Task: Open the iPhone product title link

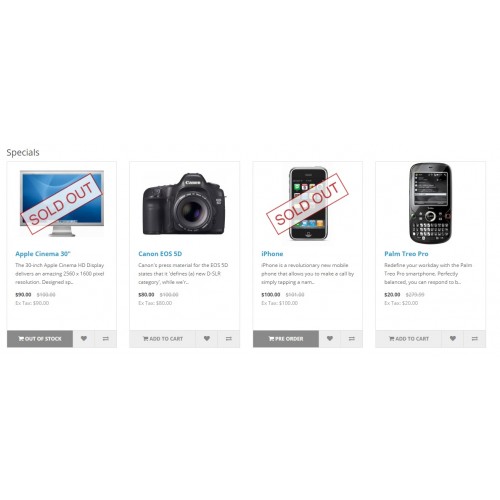Action: point(272,254)
